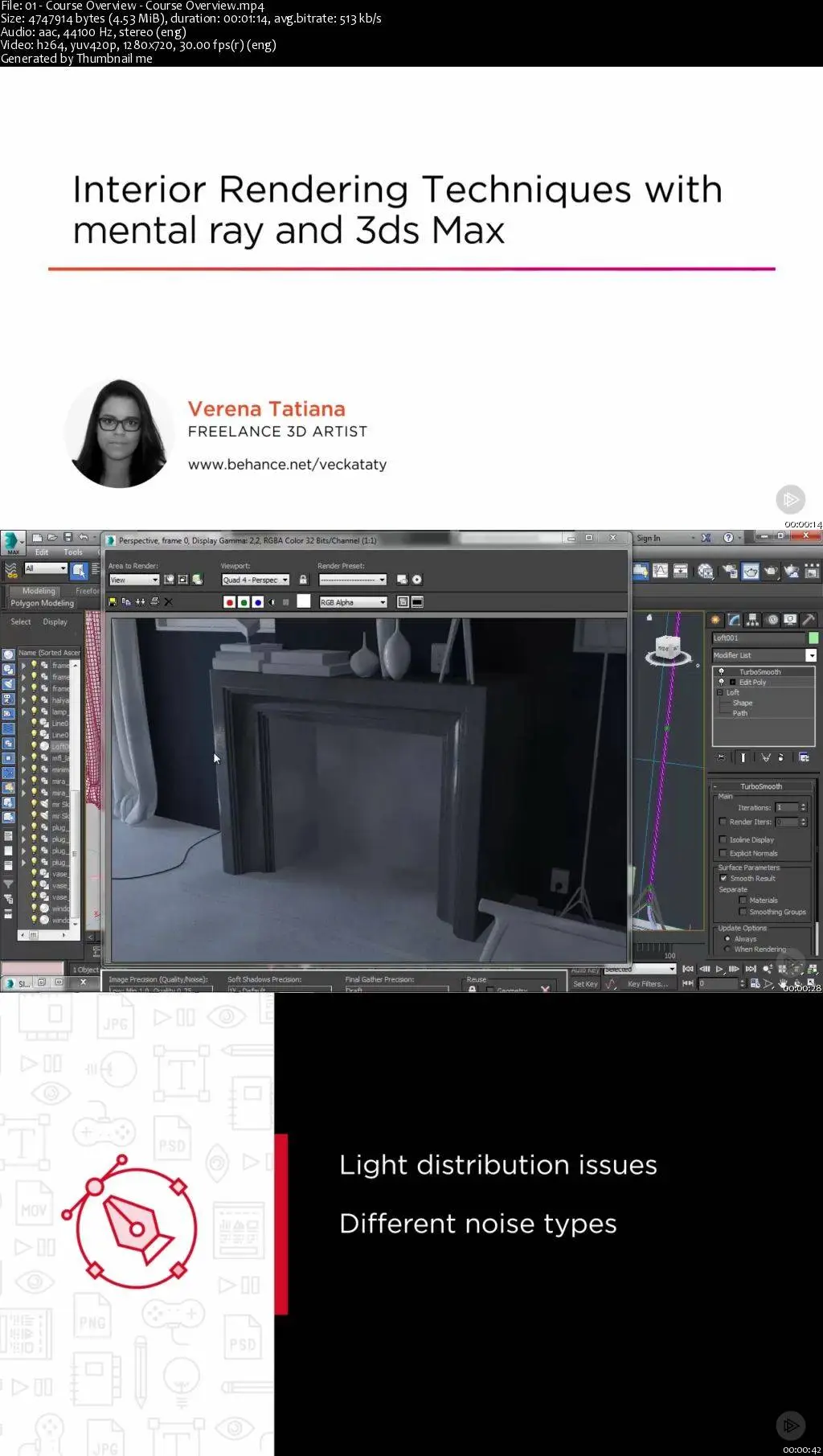Image resolution: width=823 pixels, height=1456 pixels.
Task: Open the Curve Editor icon
Action: tap(661, 571)
